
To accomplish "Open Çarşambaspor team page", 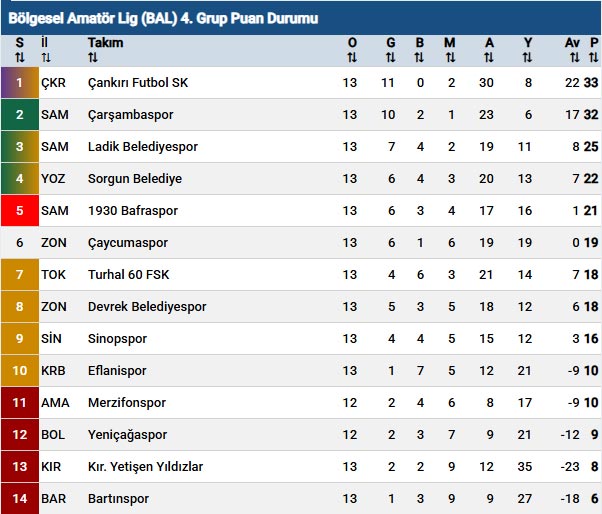I will click(x=131, y=115).
